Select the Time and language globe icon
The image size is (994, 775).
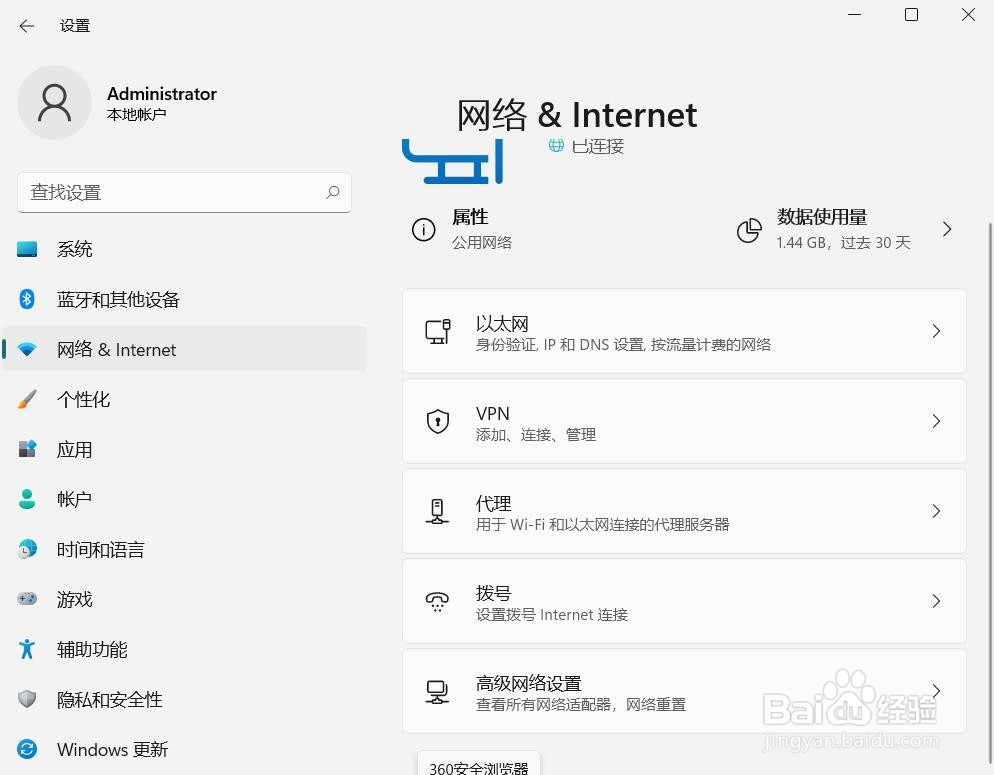27,549
